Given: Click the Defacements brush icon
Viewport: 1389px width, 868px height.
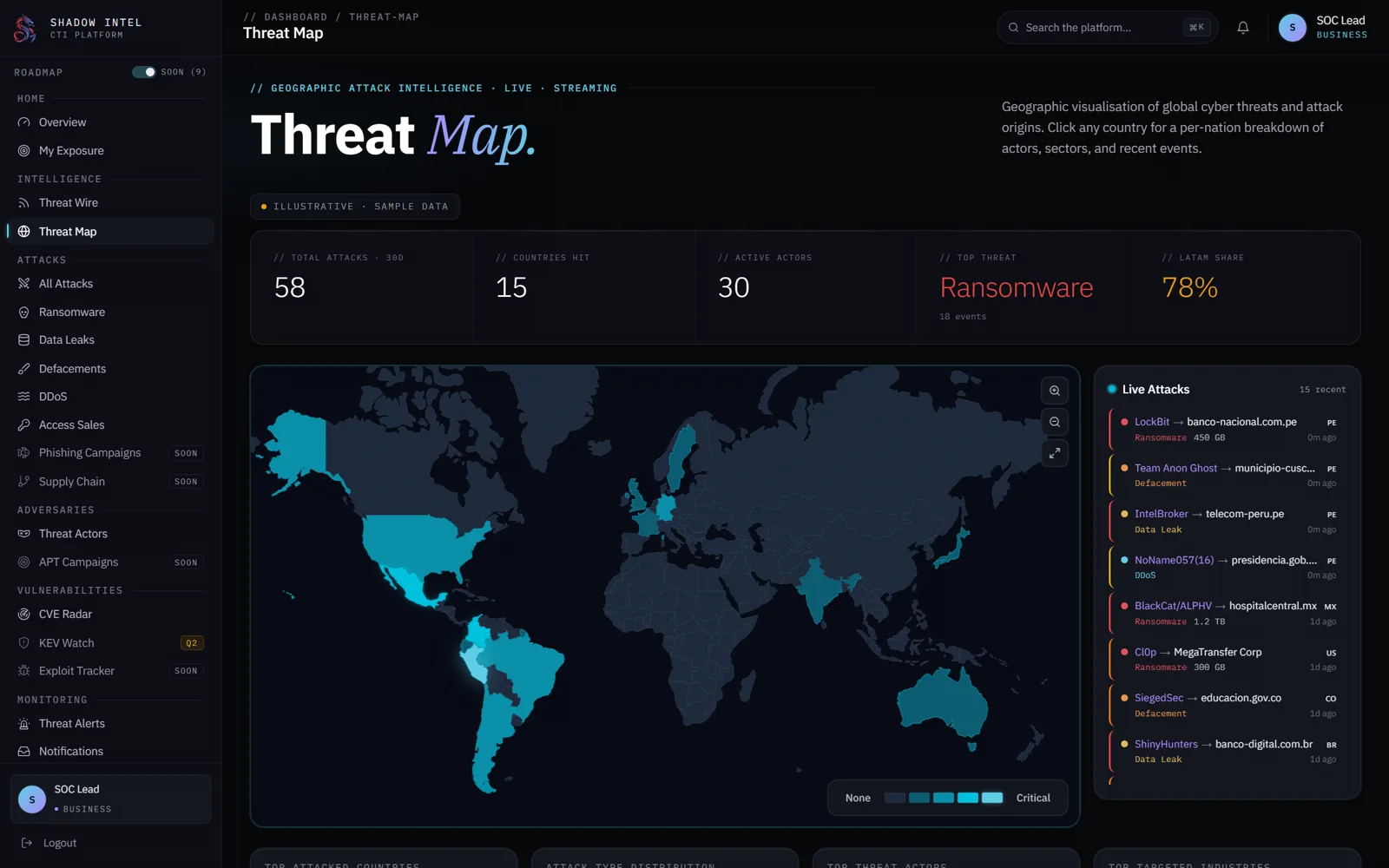Looking at the screenshot, I should (x=24, y=369).
